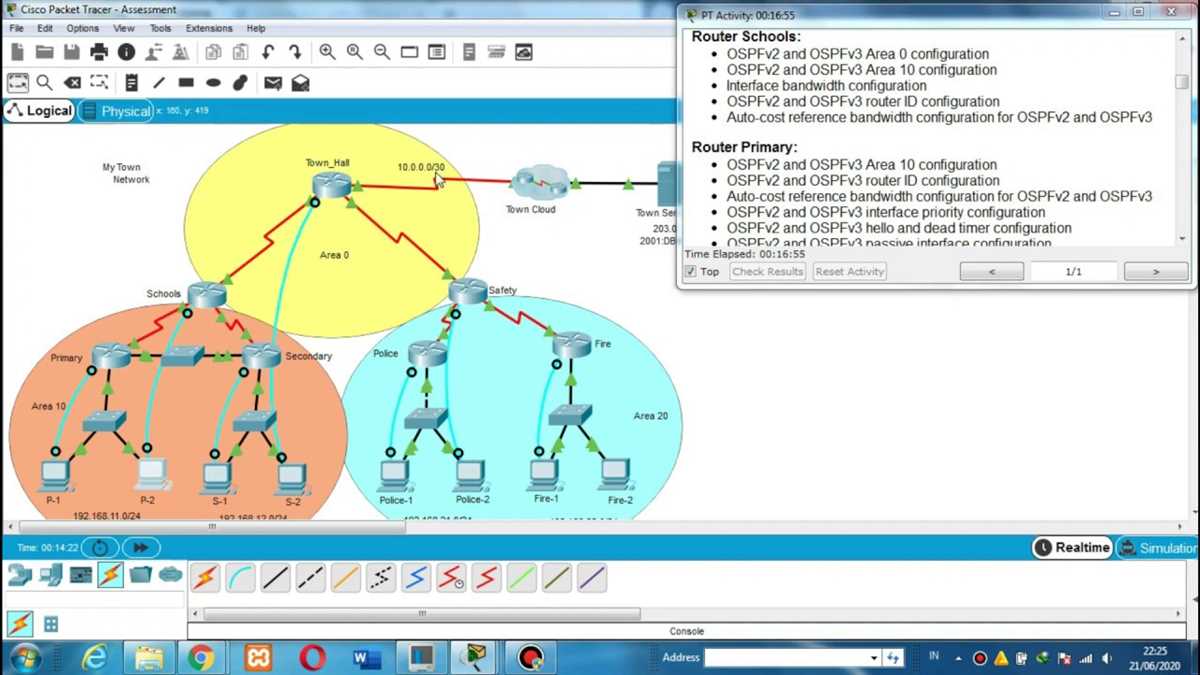Select the copper straight-through cable
Screen dimensions: 1200x675
click(x=275, y=578)
